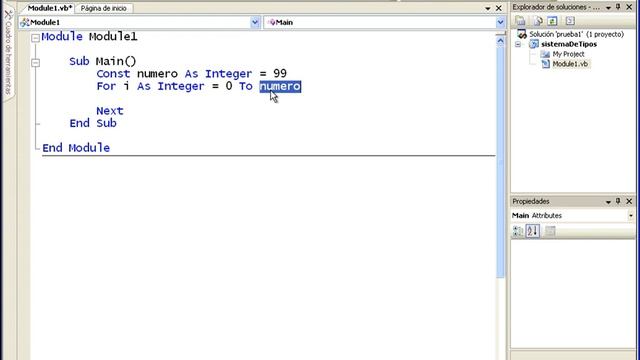Close the Explorador de soluciones panel
Screen dimensions: 640x360
point(629,7)
